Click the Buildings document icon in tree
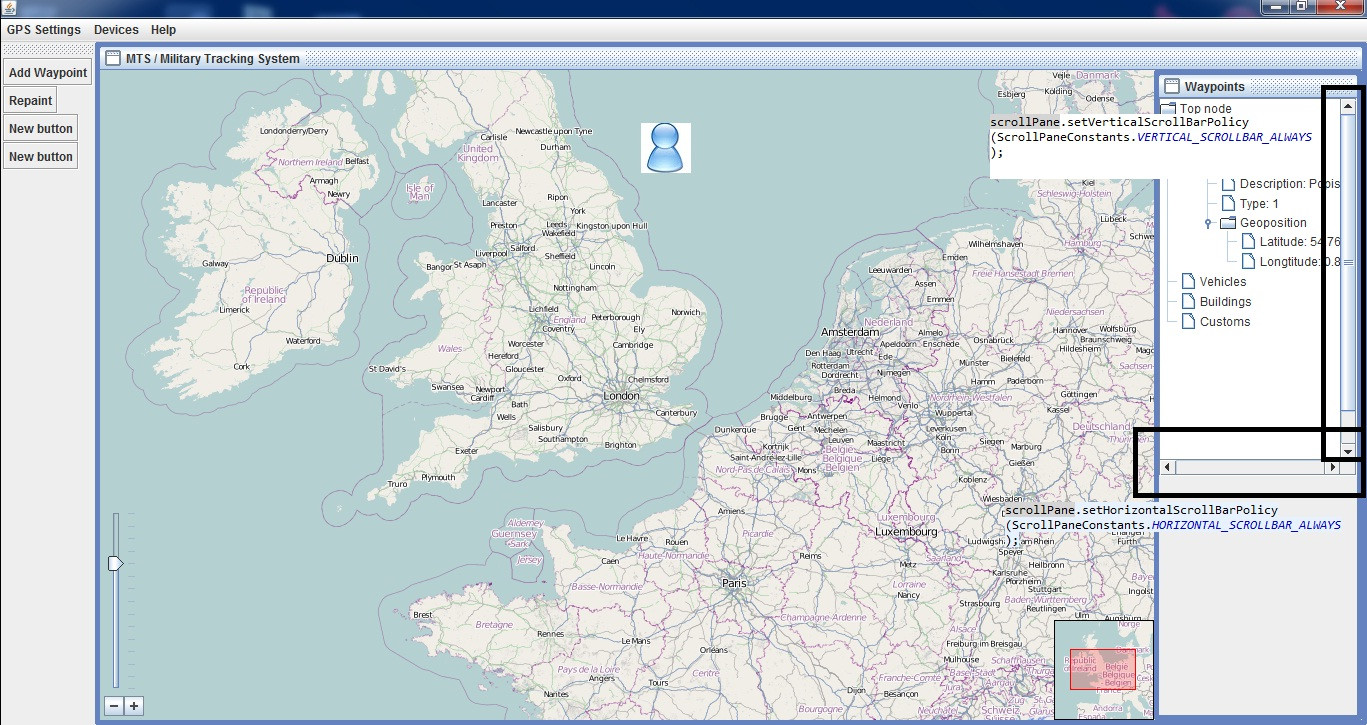 [1188, 302]
